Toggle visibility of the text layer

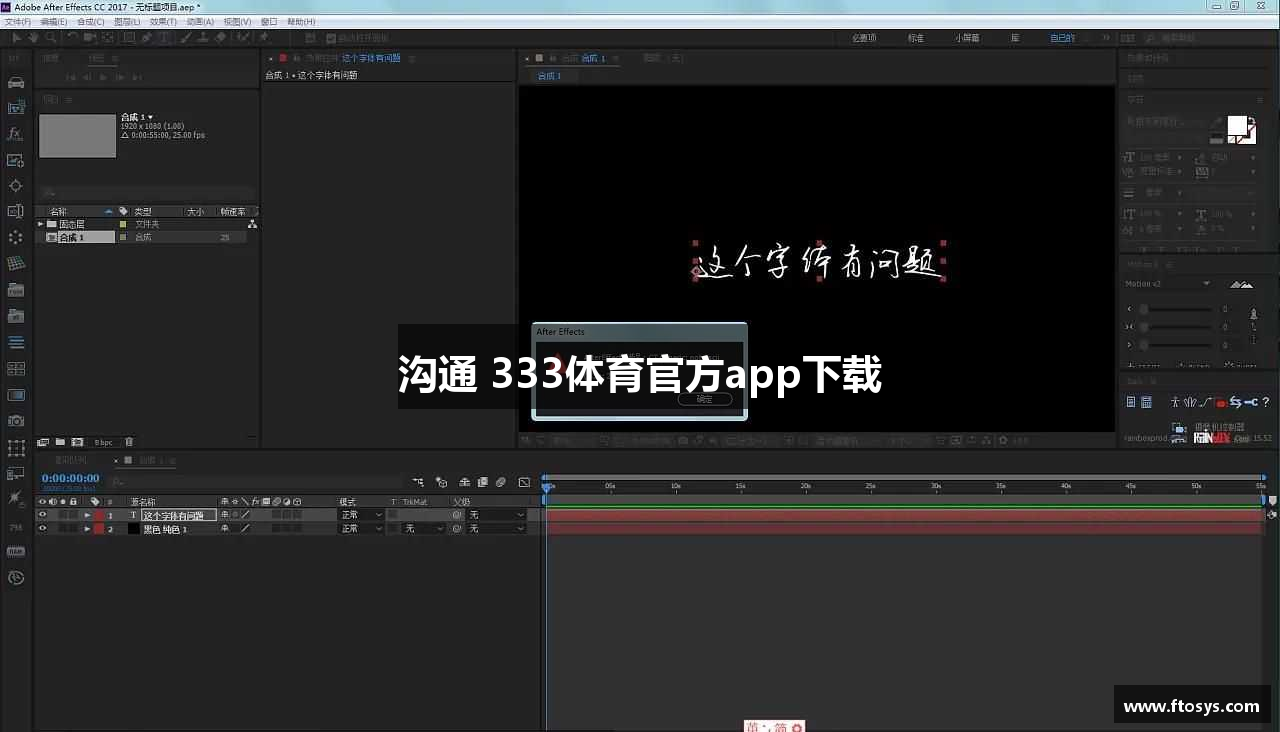click(x=41, y=514)
